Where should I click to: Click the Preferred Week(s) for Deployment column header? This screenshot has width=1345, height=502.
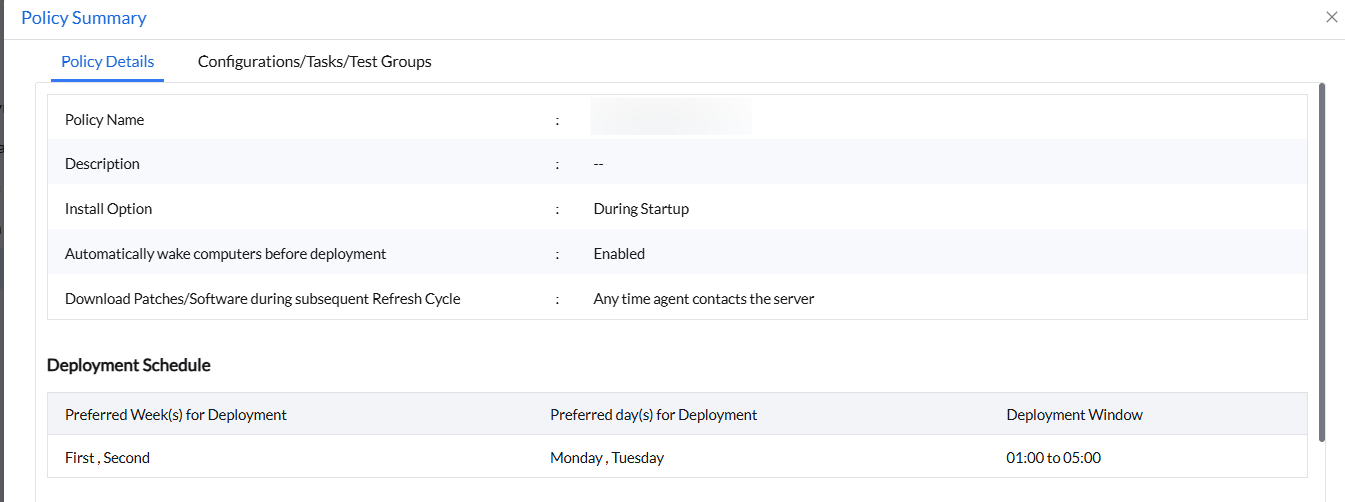(x=175, y=415)
